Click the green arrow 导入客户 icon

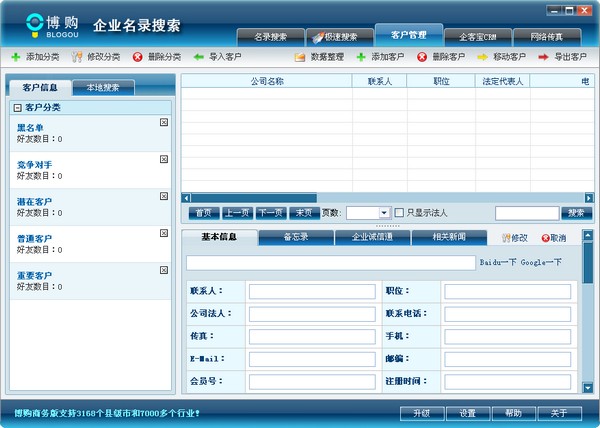[199, 57]
